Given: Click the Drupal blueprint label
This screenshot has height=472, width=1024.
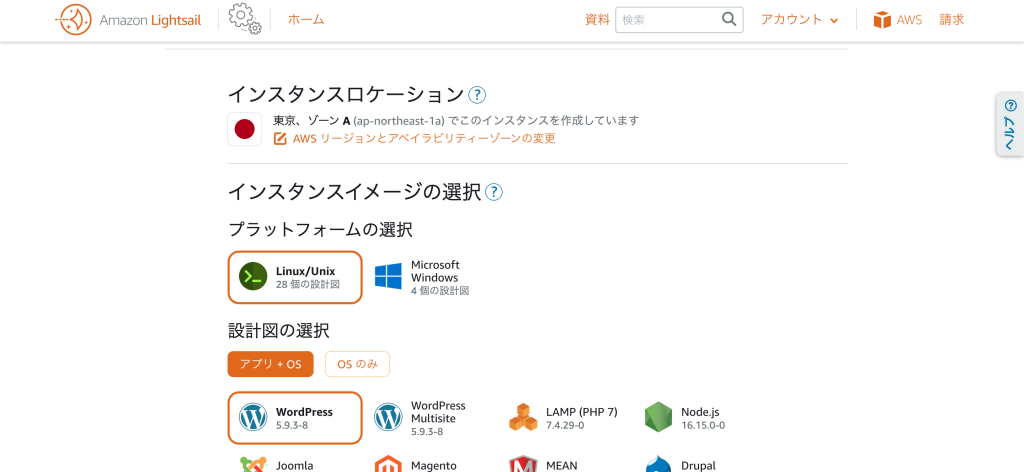Looking at the screenshot, I should point(699,465).
